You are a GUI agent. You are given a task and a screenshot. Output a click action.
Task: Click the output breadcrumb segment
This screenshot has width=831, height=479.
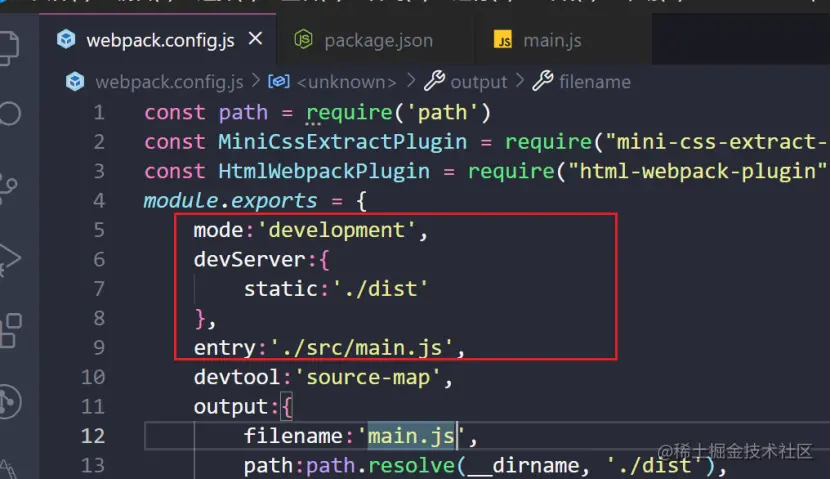coord(479,82)
